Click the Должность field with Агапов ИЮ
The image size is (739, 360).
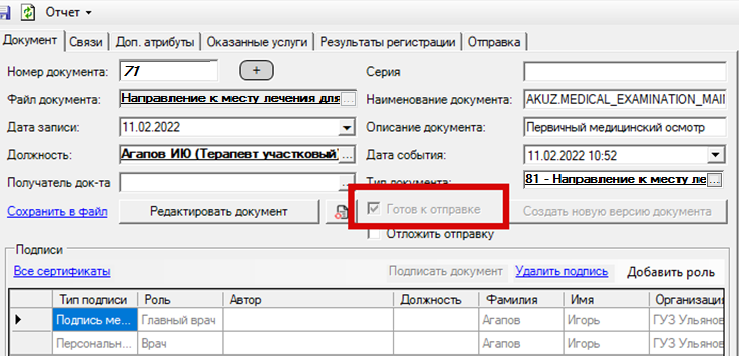tap(230, 155)
